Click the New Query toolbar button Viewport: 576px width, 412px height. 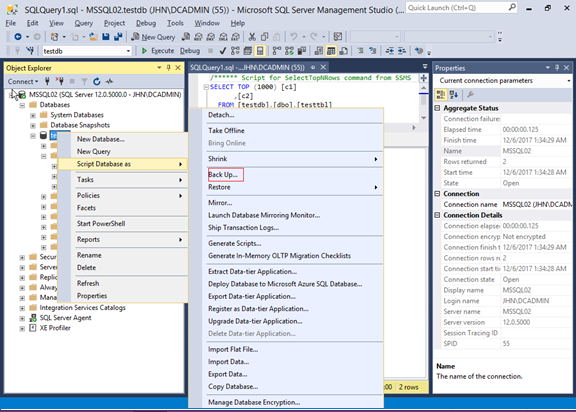pos(153,37)
